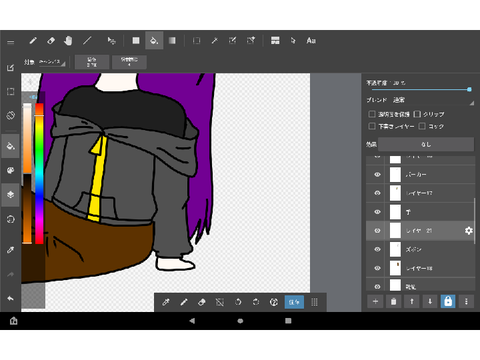Toggle the draft layer checkbox
Viewport: 480px width, 360px height.
[372, 126]
